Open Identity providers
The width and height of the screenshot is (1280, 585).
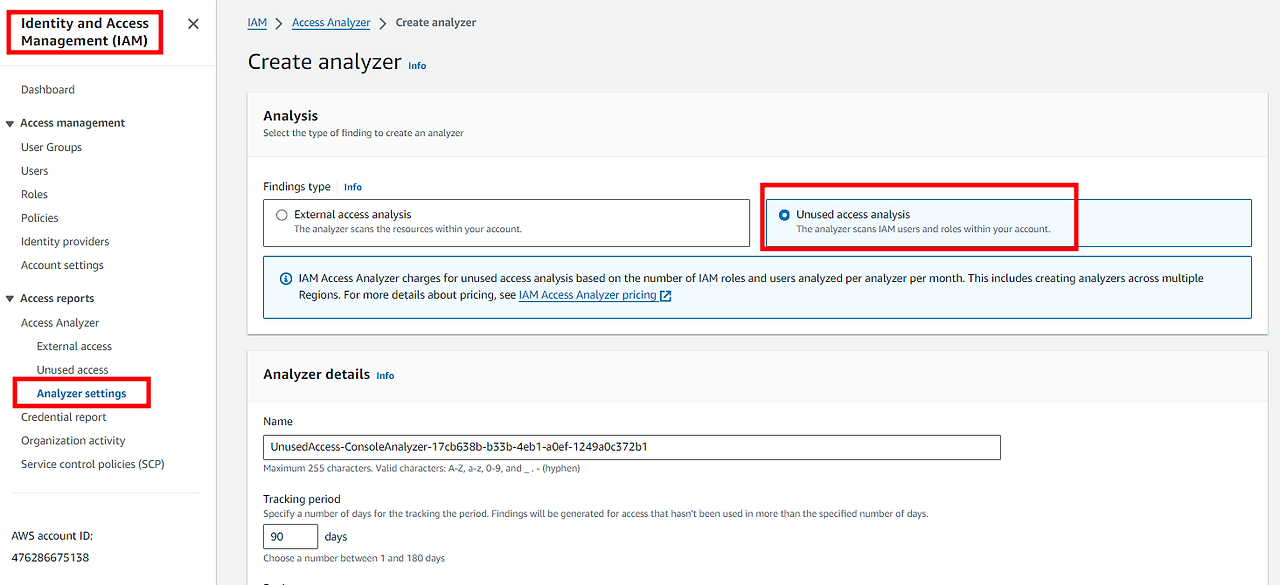point(65,242)
